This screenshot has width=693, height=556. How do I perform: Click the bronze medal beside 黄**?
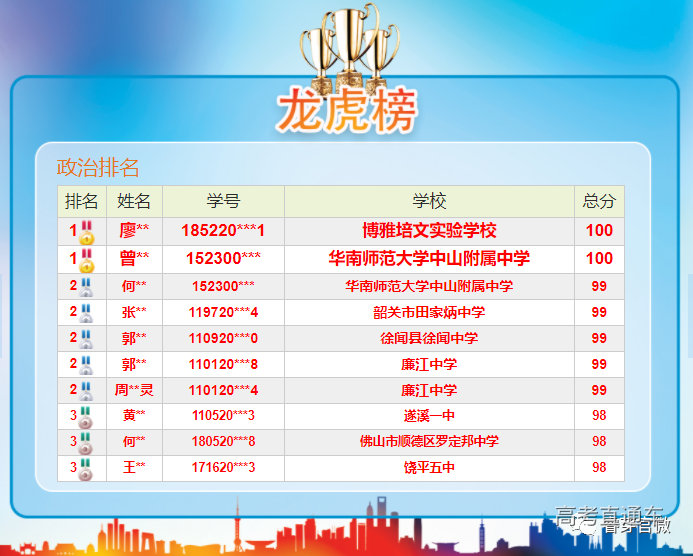[x=86, y=416]
